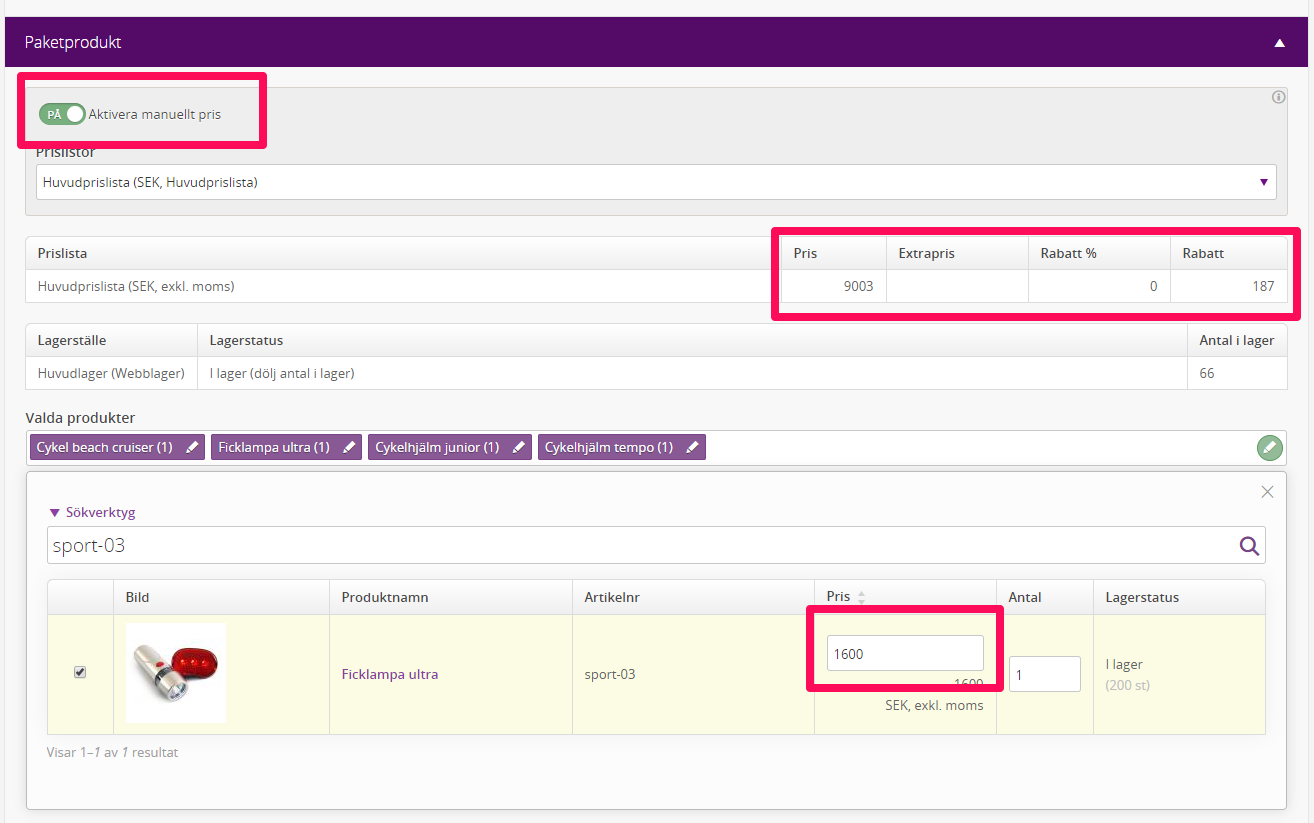The image size is (1314, 823).
Task: Open the Prislistor dropdown
Action: tap(656, 182)
